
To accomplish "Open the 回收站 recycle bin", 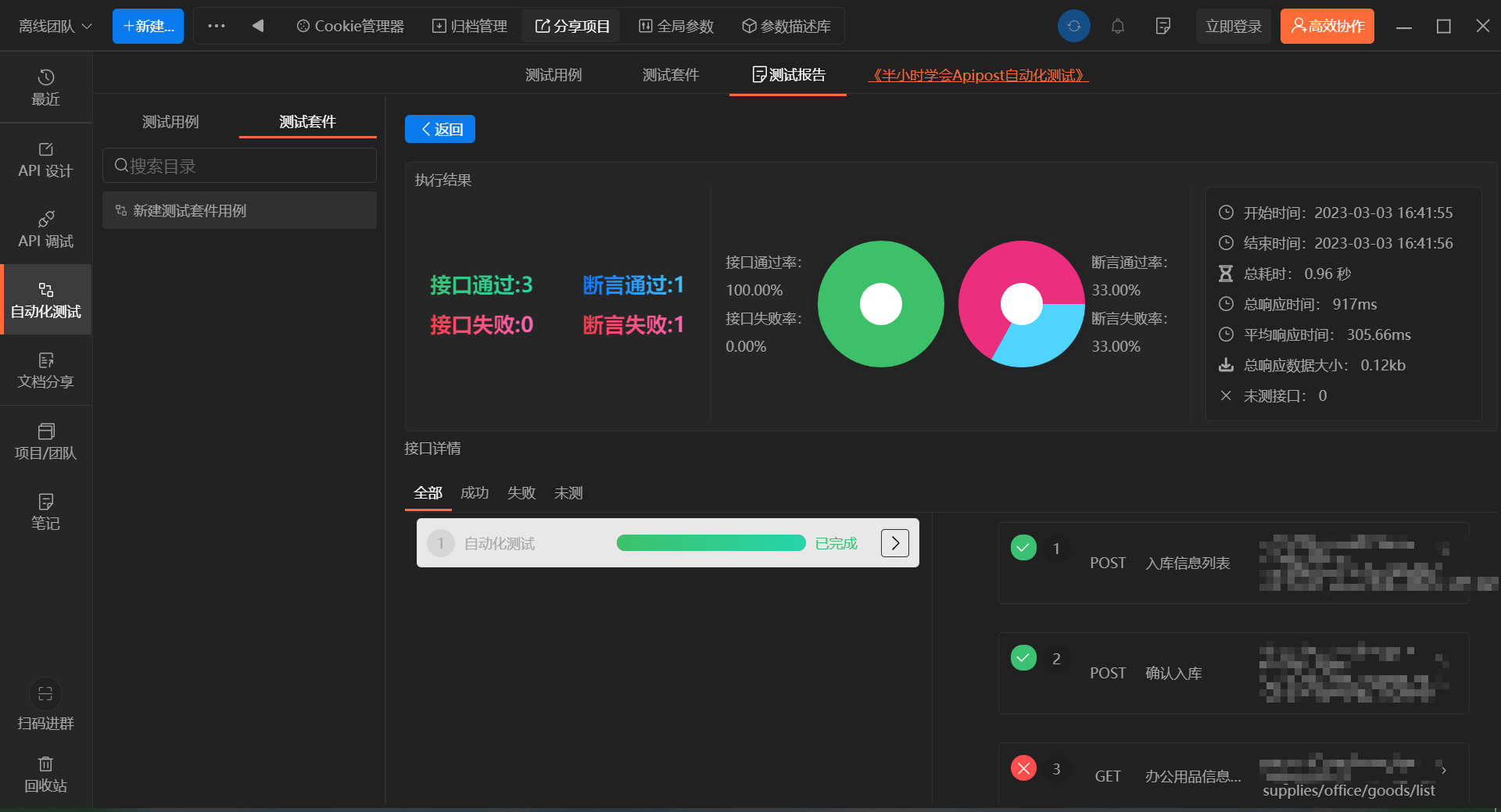I will coord(45,774).
